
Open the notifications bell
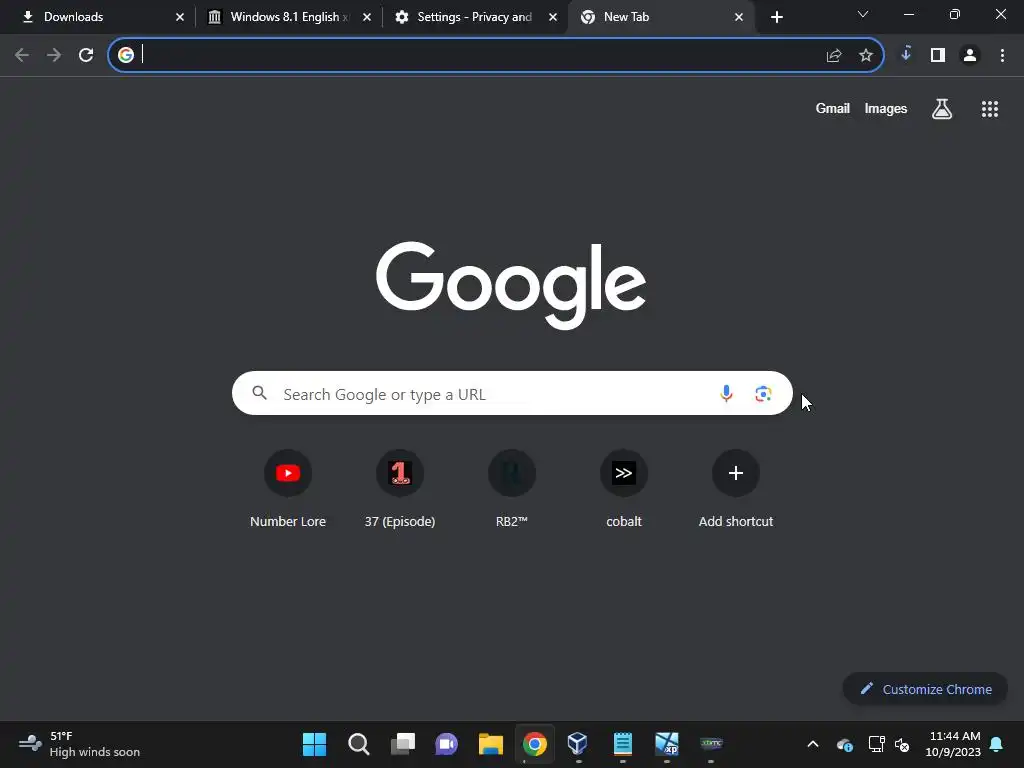(x=997, y=744)
